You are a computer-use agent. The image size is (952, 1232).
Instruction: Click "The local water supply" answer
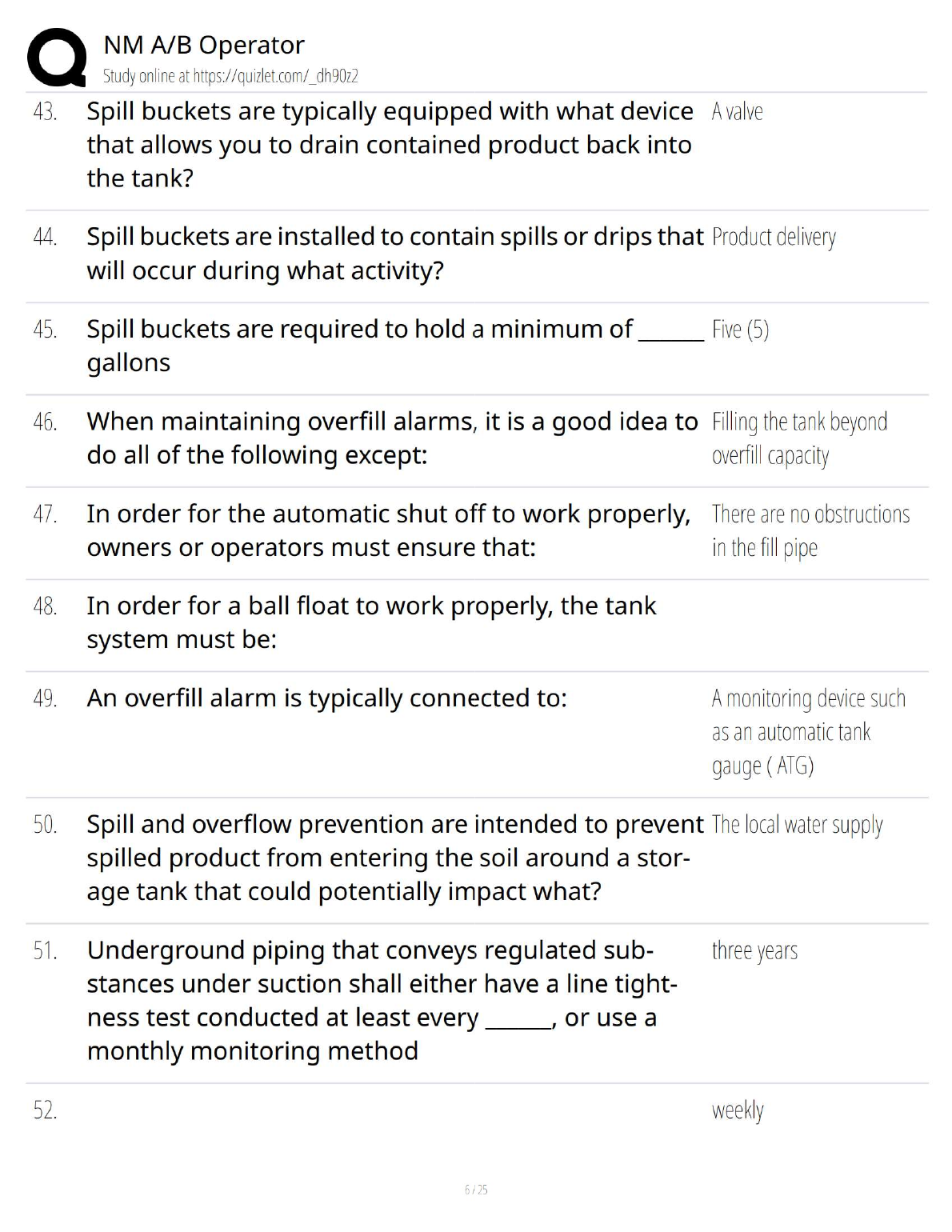(797, 825)
